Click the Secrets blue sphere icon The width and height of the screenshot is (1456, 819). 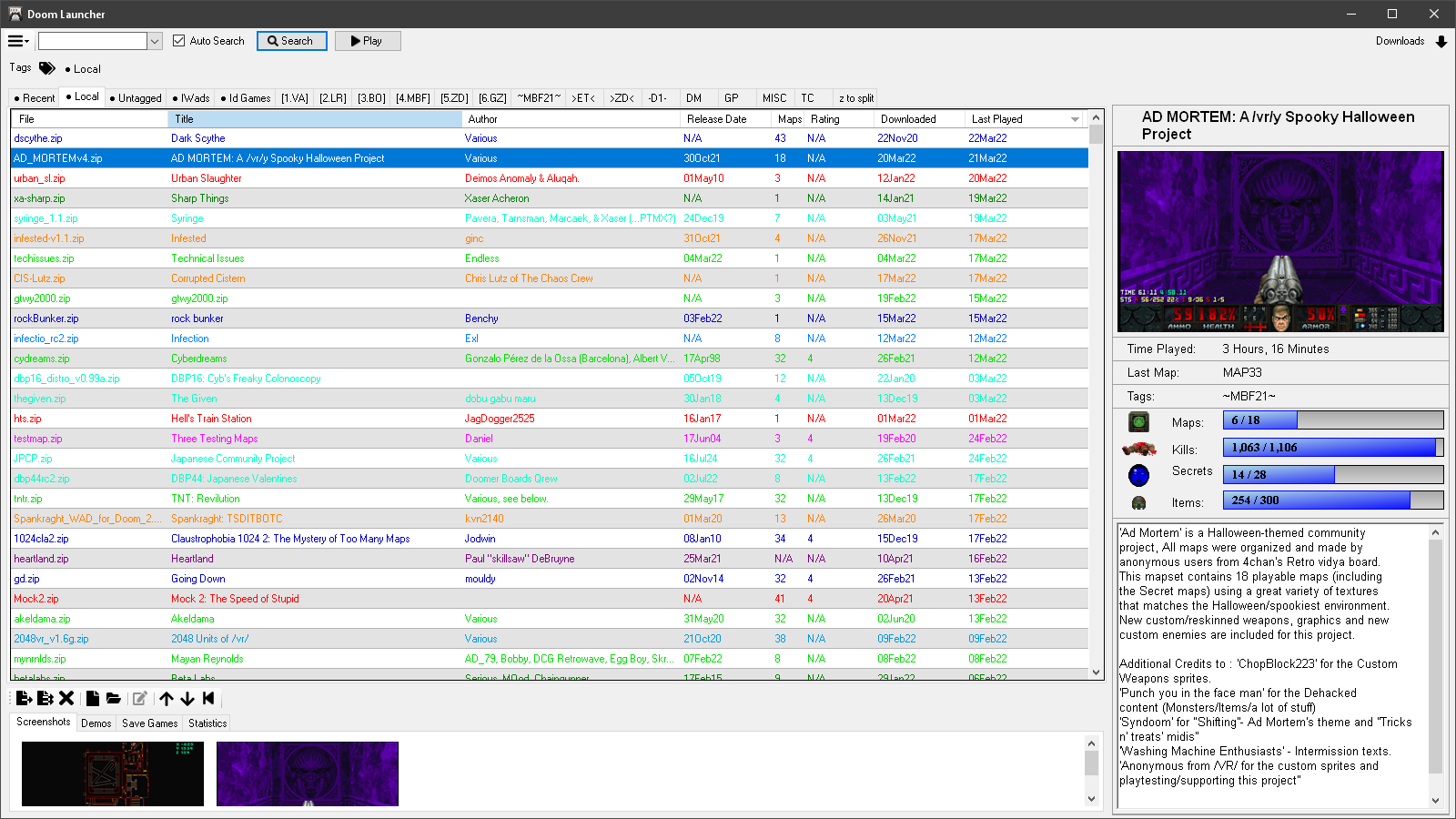1138,475
